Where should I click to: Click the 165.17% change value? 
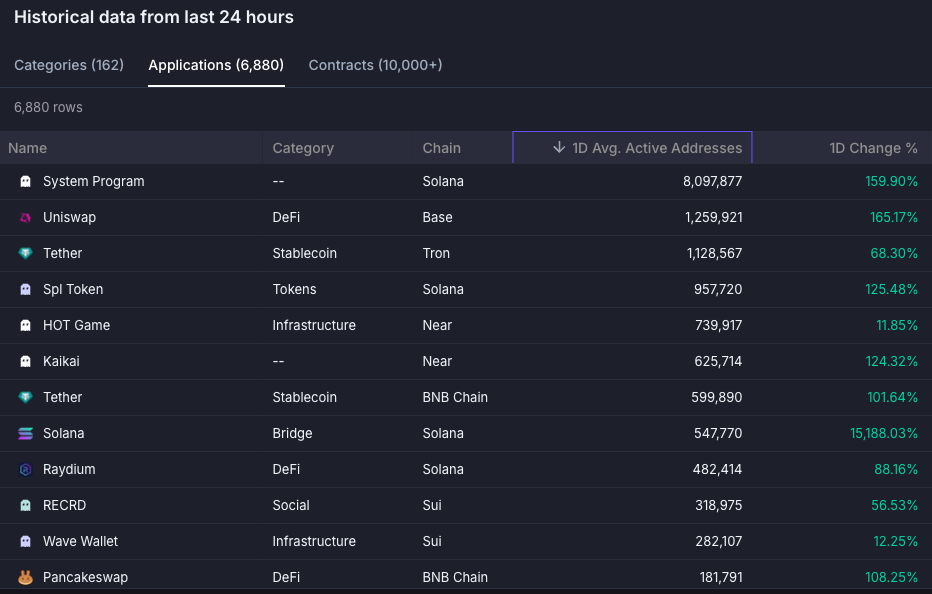(893, 218)
